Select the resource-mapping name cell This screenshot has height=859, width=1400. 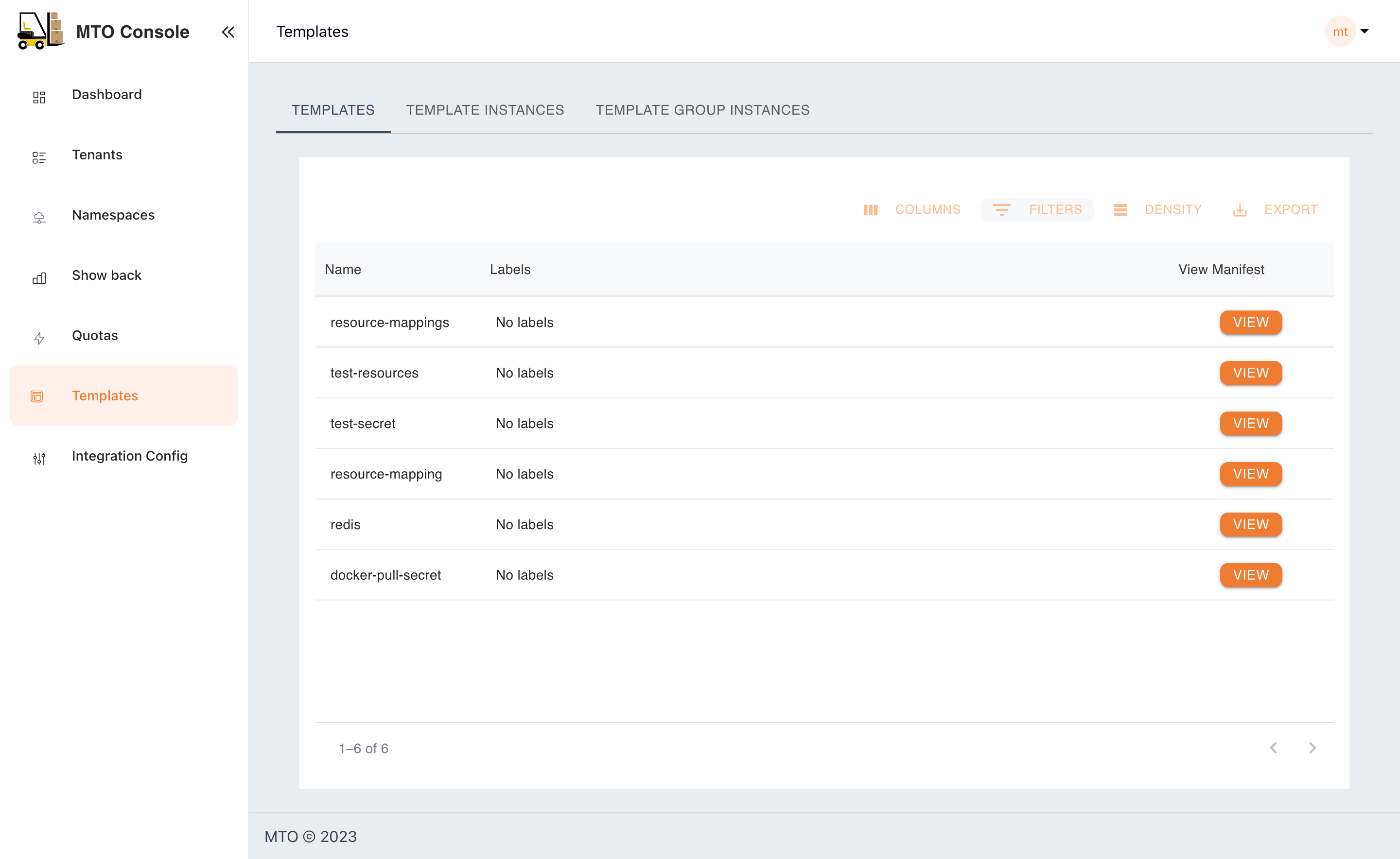[x=386, y=474]
